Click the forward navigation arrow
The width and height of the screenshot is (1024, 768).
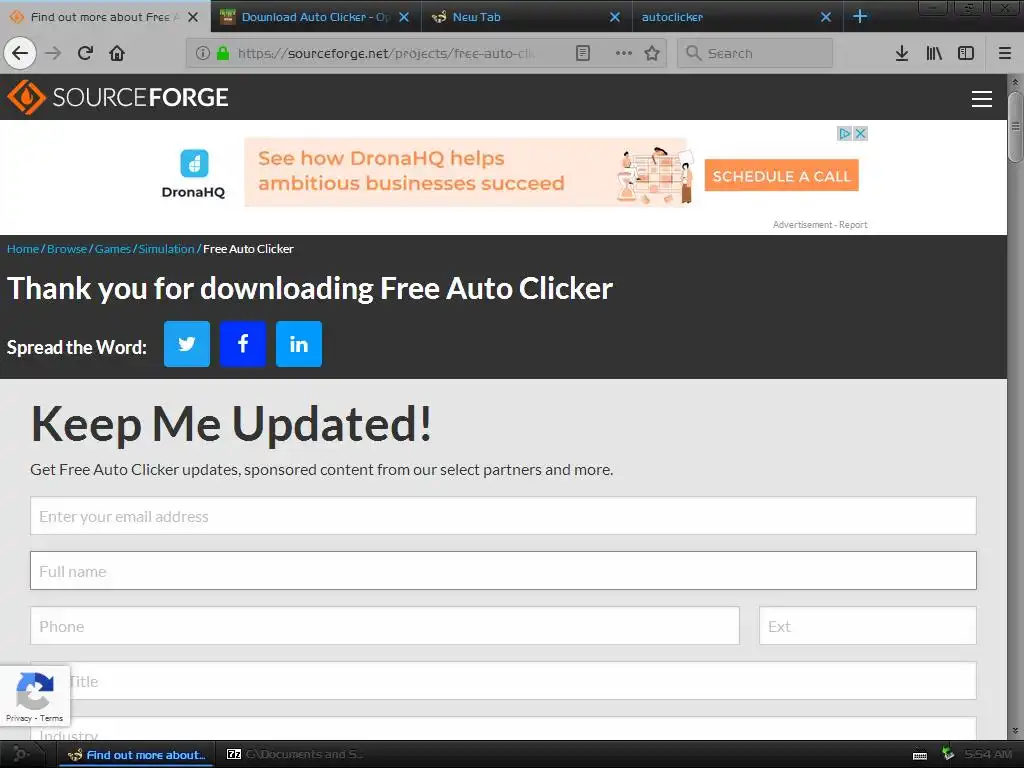(53, 53)
